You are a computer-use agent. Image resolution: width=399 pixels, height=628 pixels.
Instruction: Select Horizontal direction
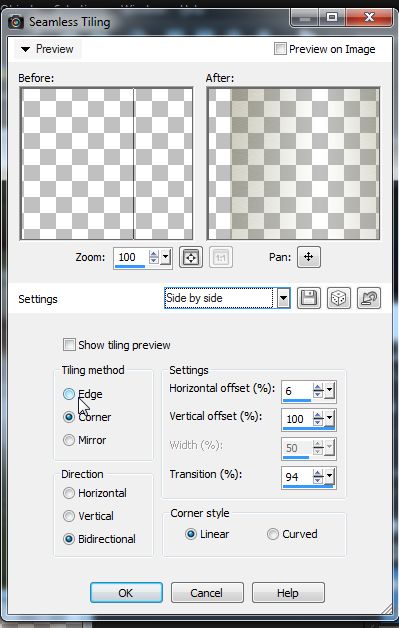click(x=69, y=493)
